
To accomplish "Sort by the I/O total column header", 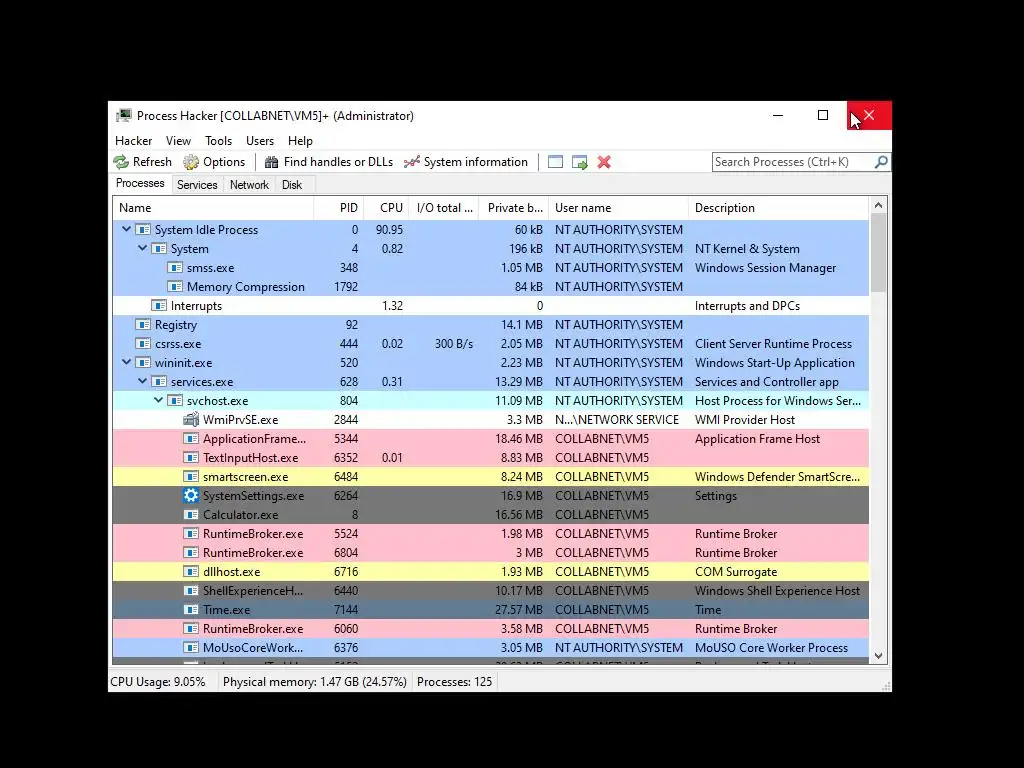I will (444, 208).
